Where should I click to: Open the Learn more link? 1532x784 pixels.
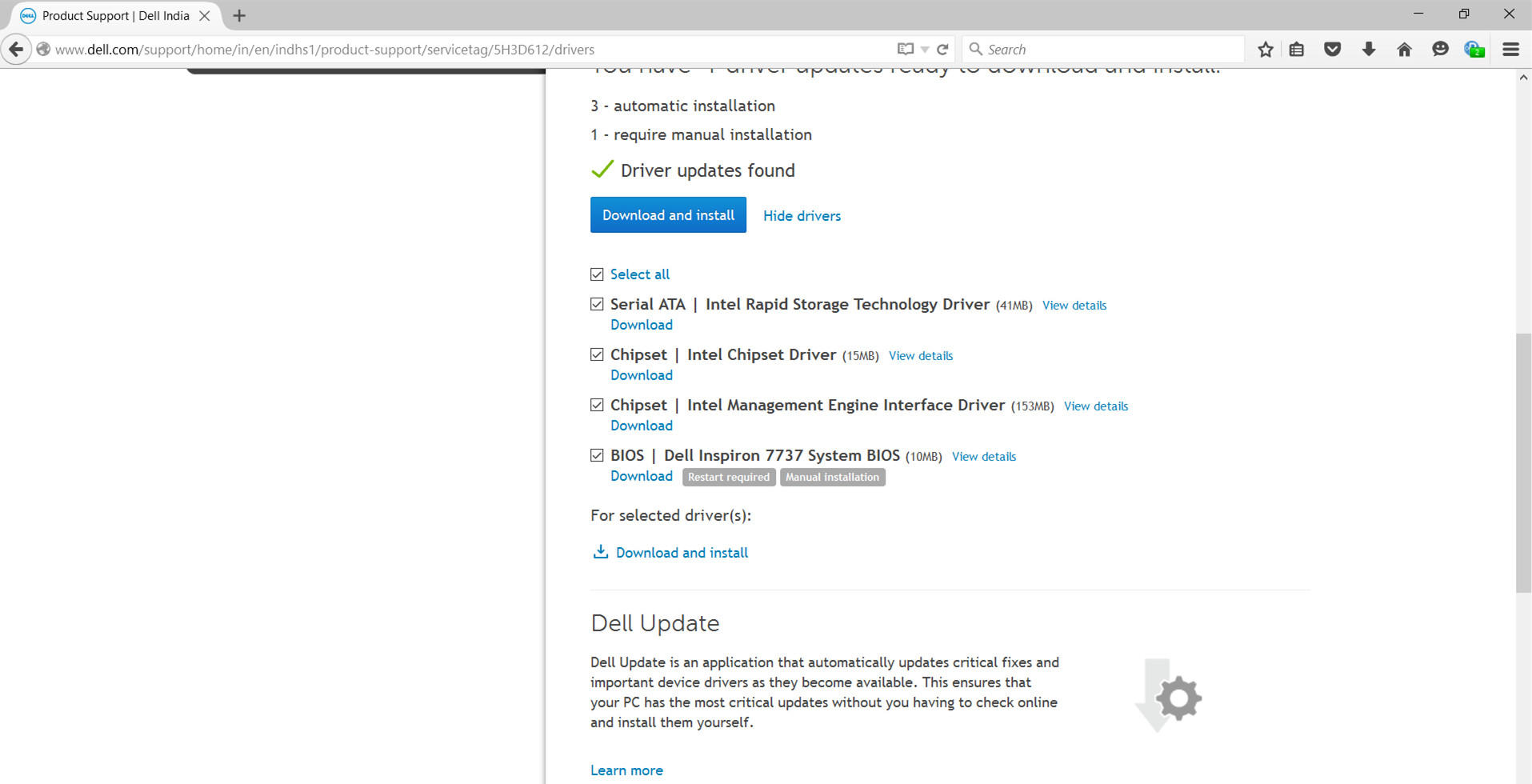(x=626, y=770)
